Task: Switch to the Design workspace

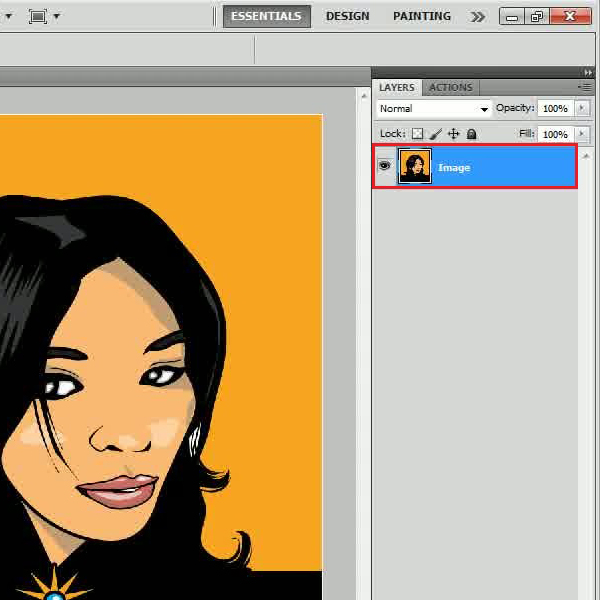Action: (347, 16)
